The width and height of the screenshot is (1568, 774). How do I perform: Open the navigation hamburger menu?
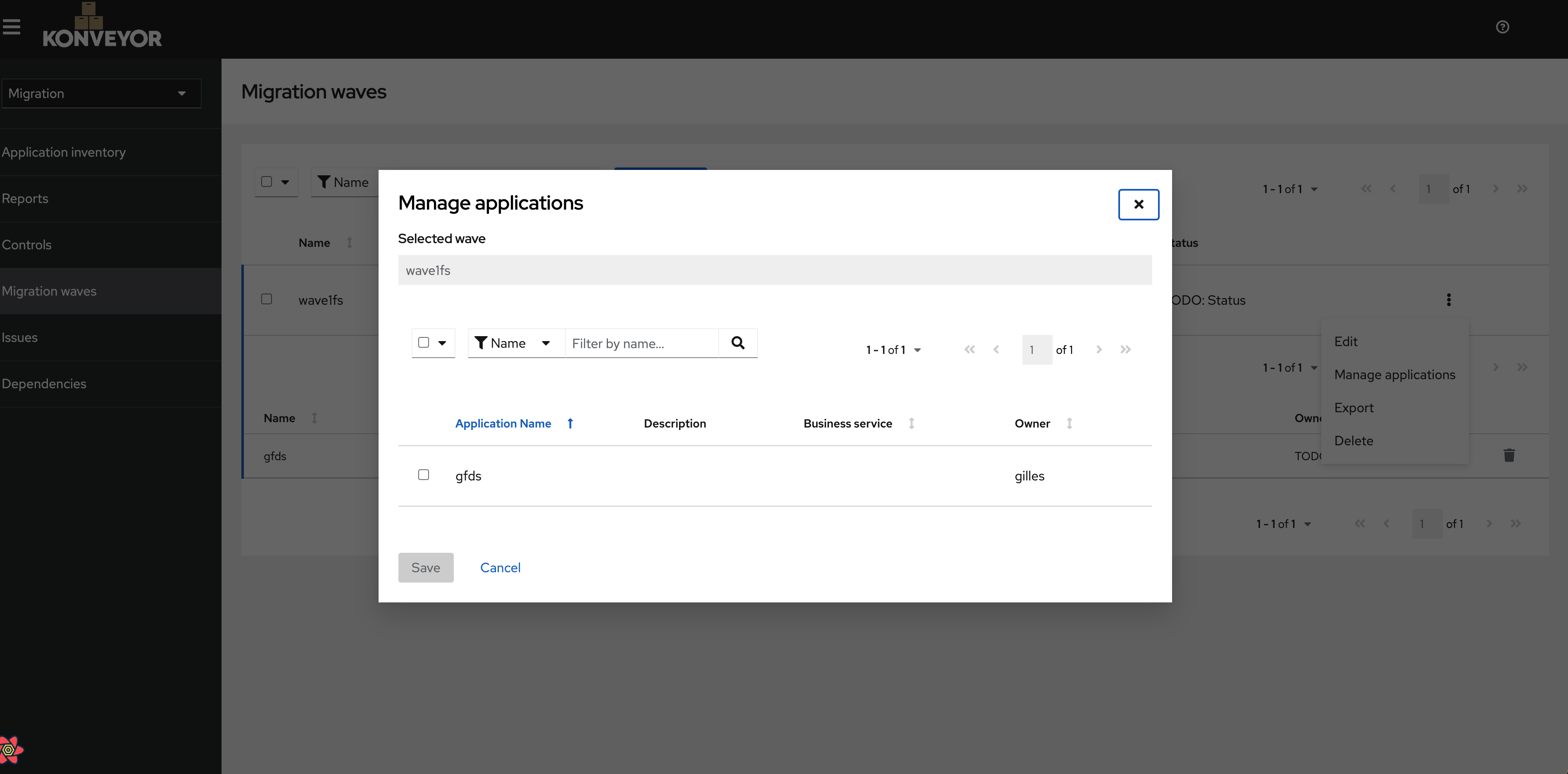(12, 26)
